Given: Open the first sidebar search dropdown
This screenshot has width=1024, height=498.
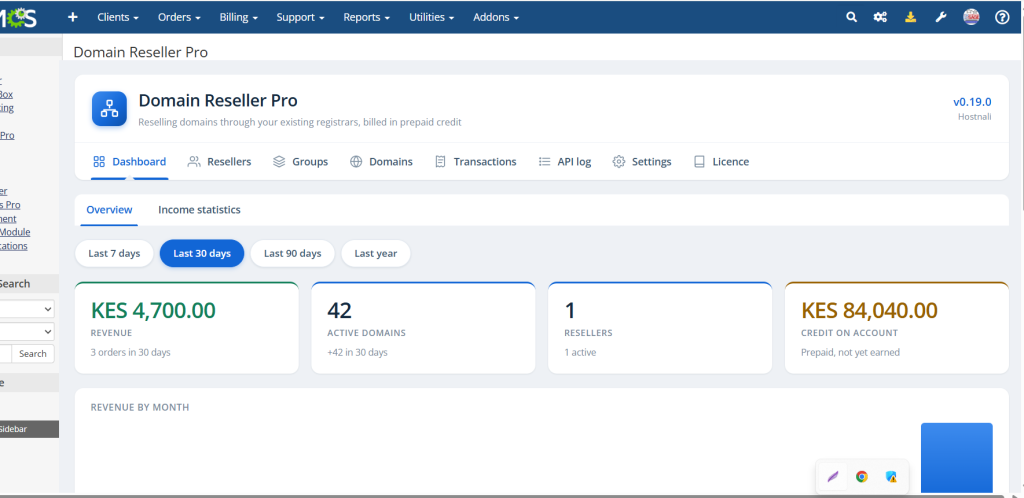Looking at the screenshot, I should coord(27,309).
